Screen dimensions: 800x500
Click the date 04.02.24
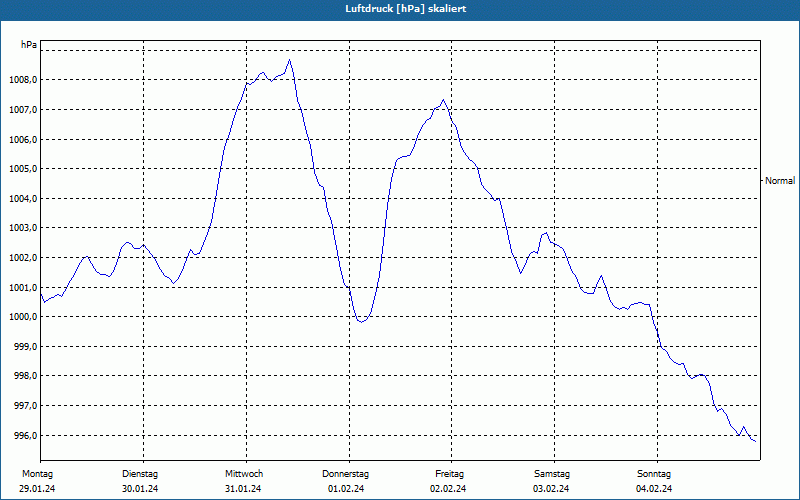pos(654,489)
